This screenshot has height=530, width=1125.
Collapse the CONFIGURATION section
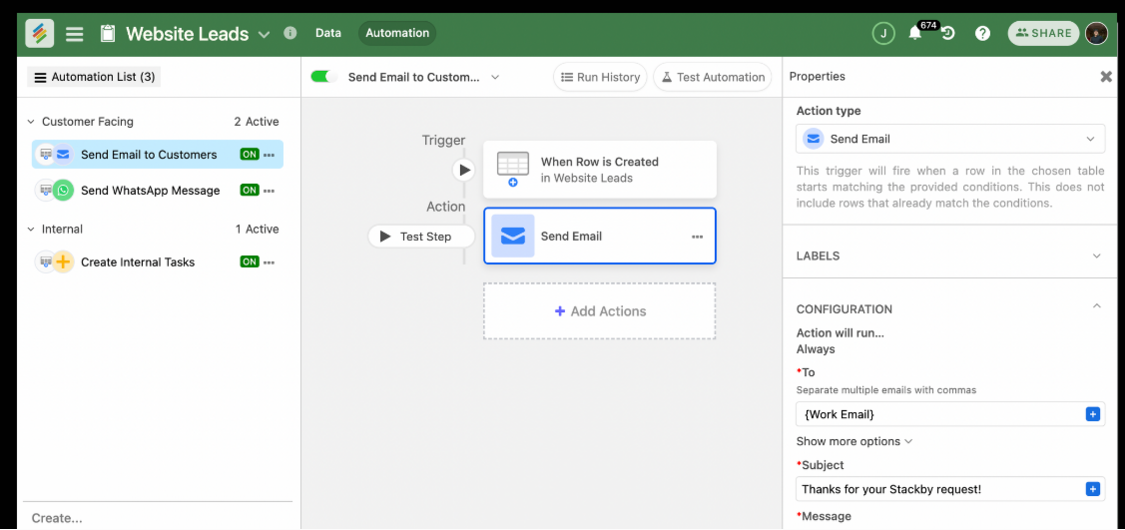(1096, 306)
